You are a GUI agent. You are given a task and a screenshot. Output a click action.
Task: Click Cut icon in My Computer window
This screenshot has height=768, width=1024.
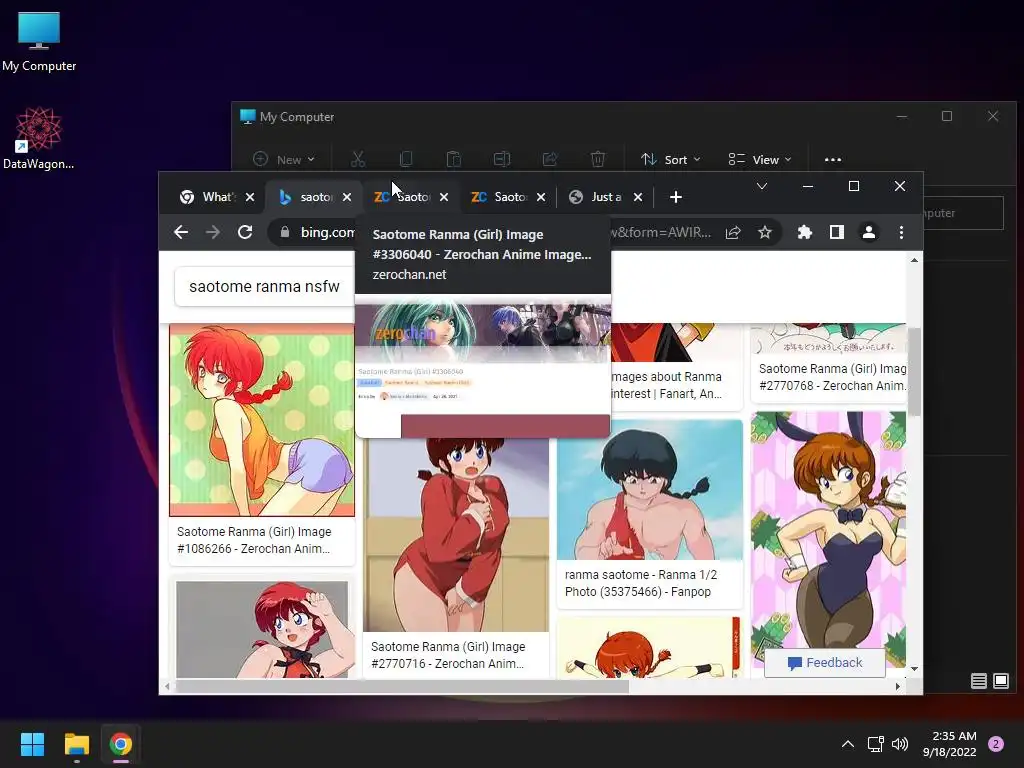pos(358,159)
